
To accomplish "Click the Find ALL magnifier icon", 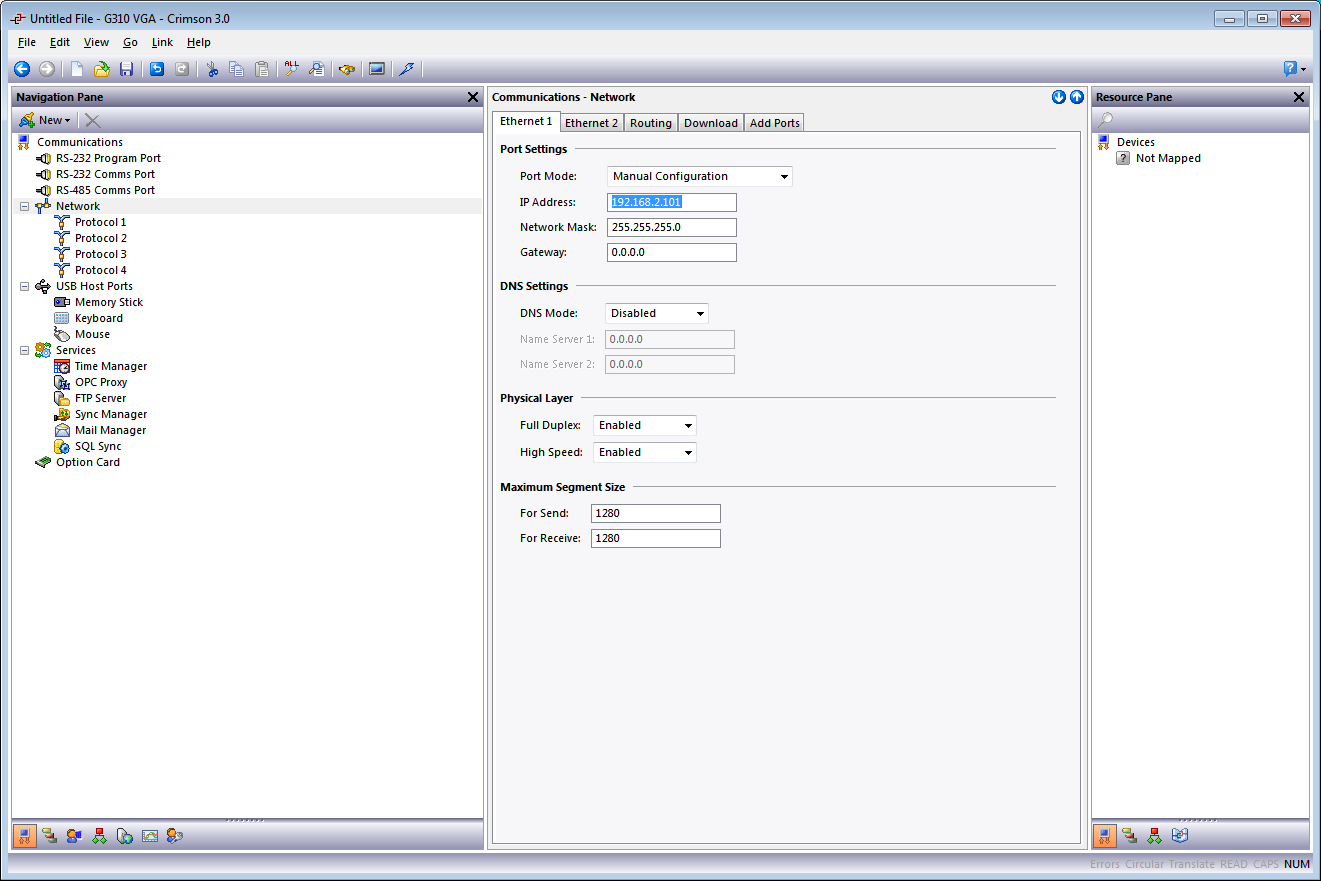I will tap(291, 69).
